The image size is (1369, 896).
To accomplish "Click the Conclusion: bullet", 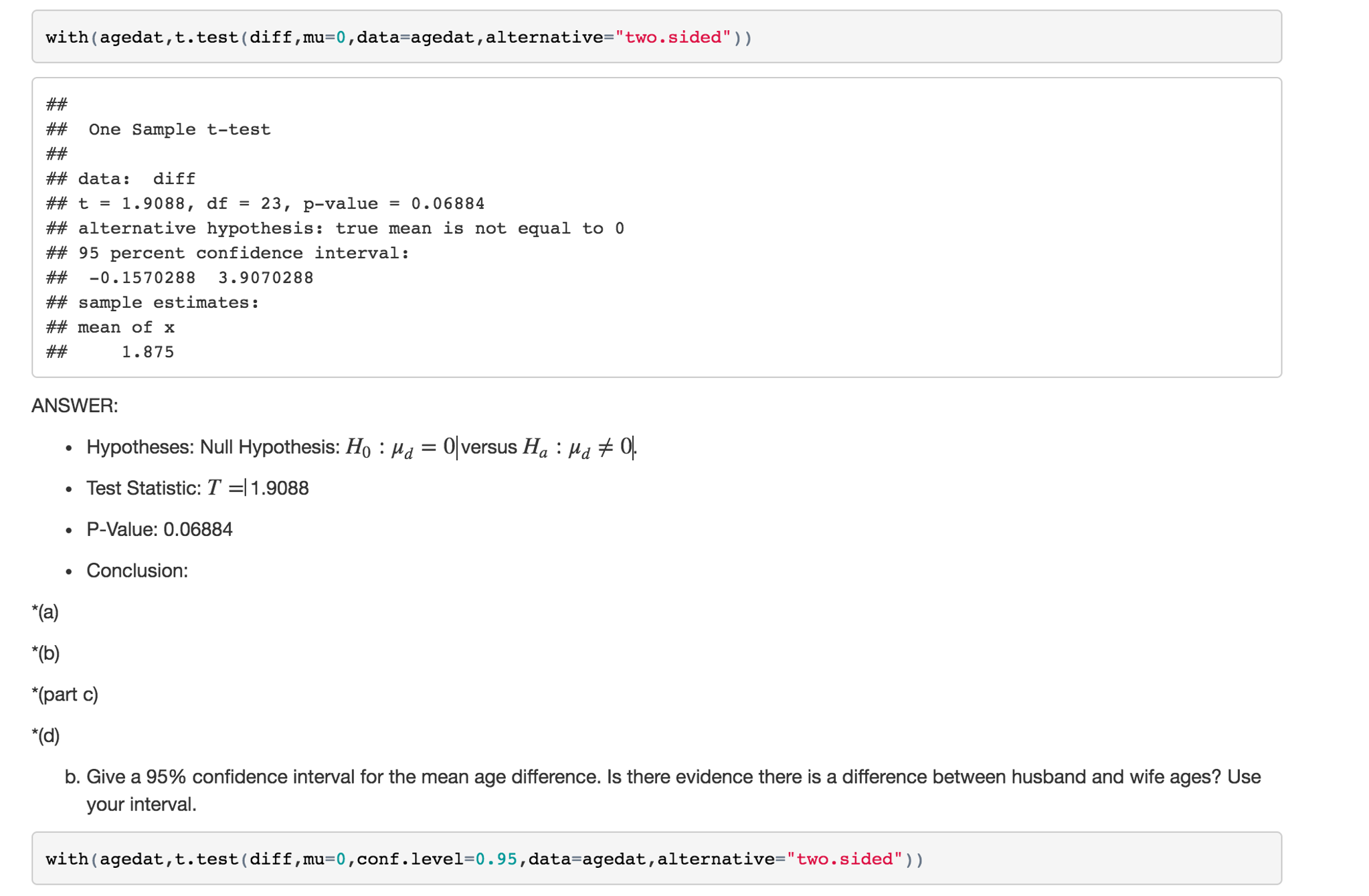I will [137, 571].
